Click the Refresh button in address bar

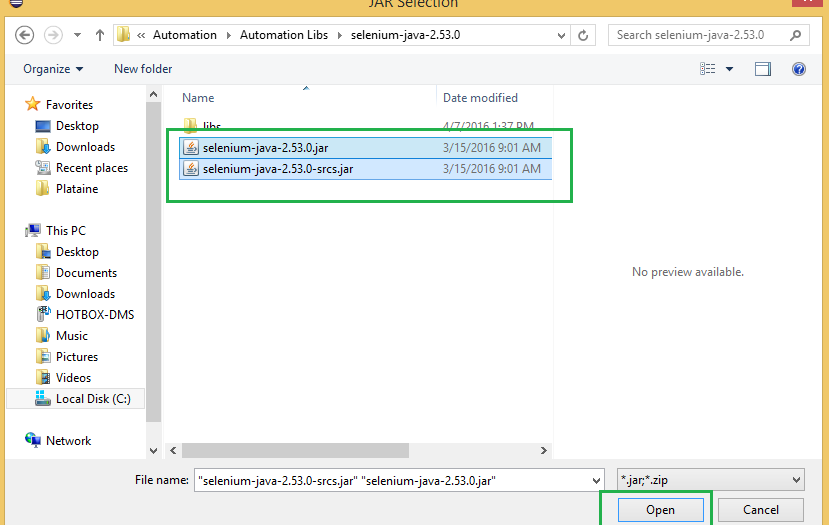click(583, 35)
